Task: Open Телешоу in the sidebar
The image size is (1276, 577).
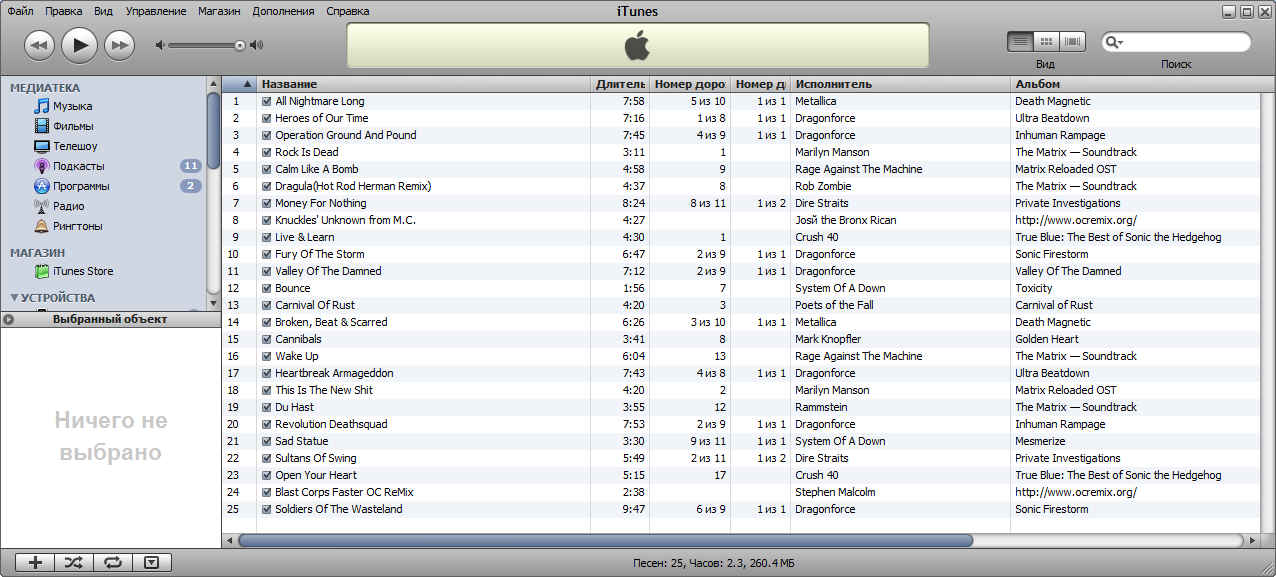Action: click(75, 146)
